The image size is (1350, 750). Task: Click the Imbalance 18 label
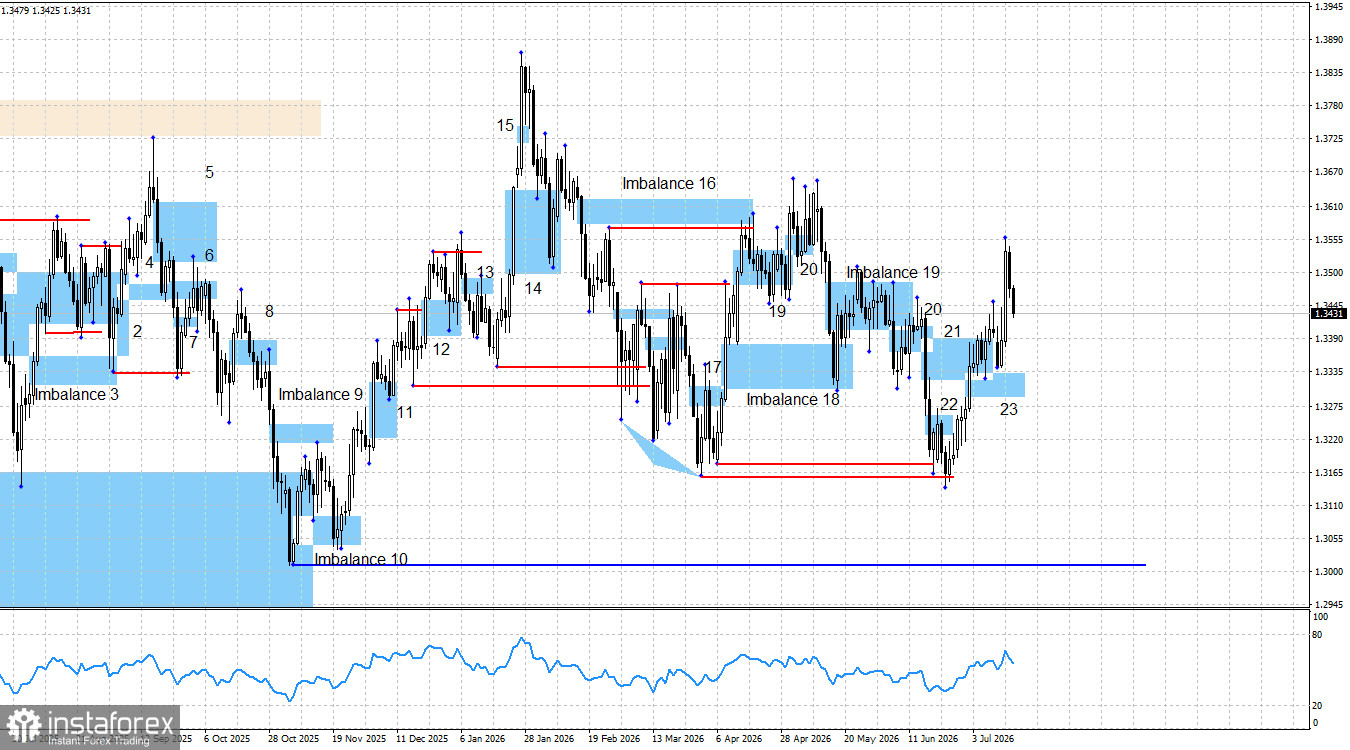(x=793, y=399)
